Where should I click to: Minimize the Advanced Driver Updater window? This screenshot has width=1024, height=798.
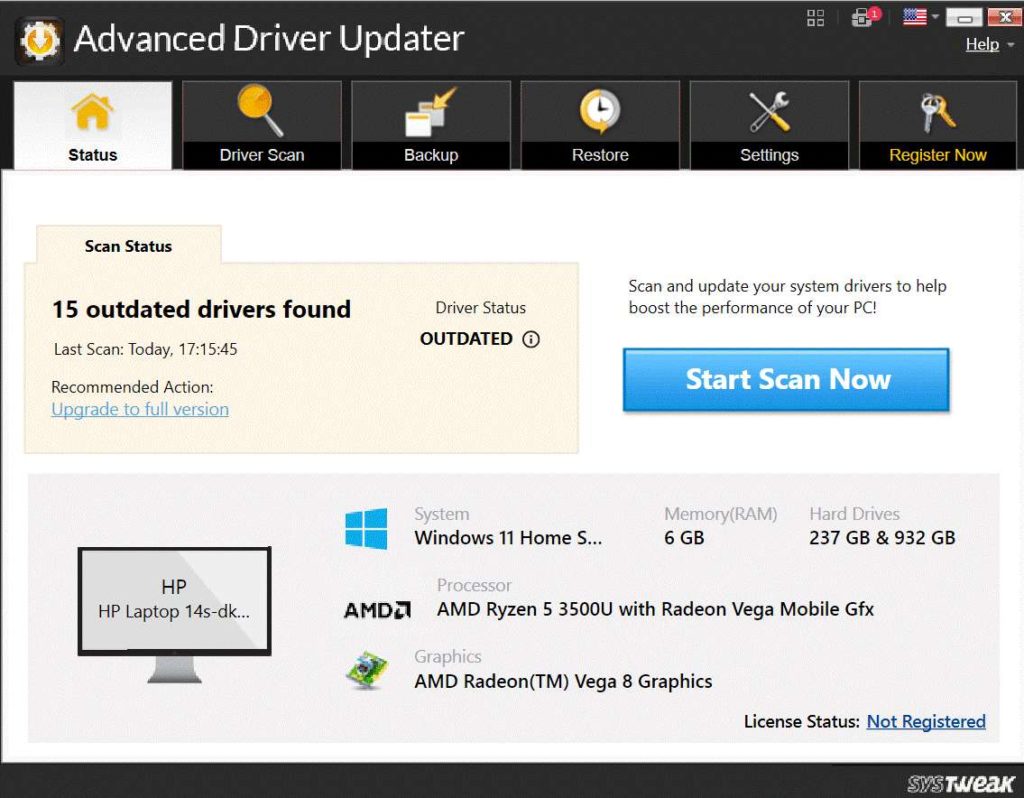point(965,17)
